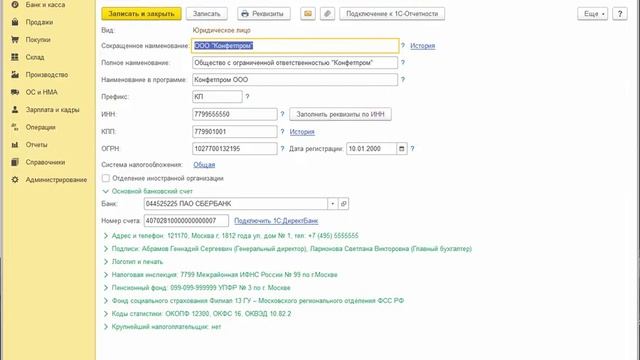Viewport: 640px width, 360px height.
Task: Expand the Фонд социального страхования section
Action: (x=106, y=301)
